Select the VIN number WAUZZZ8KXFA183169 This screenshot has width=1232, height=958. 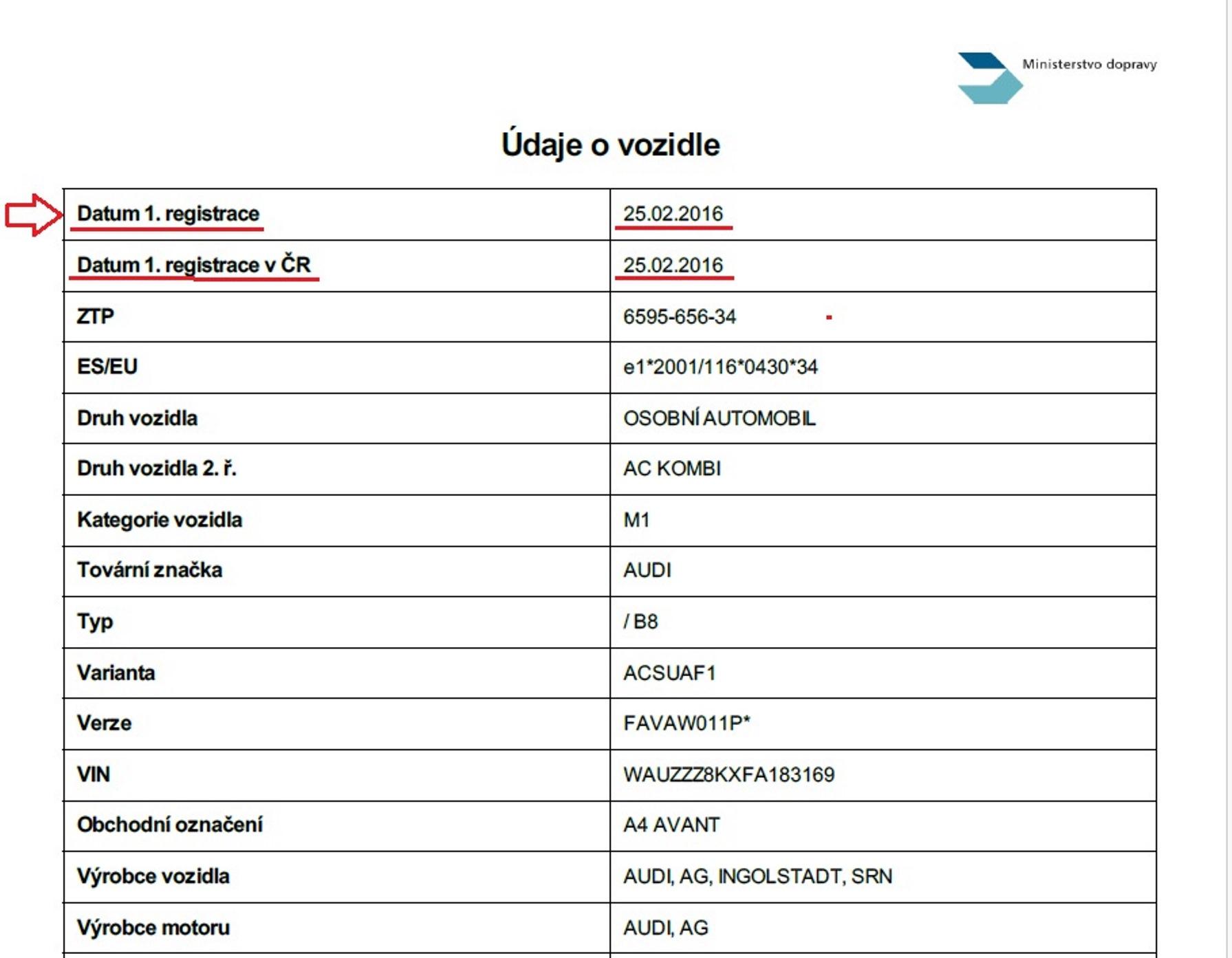point(728,775)
